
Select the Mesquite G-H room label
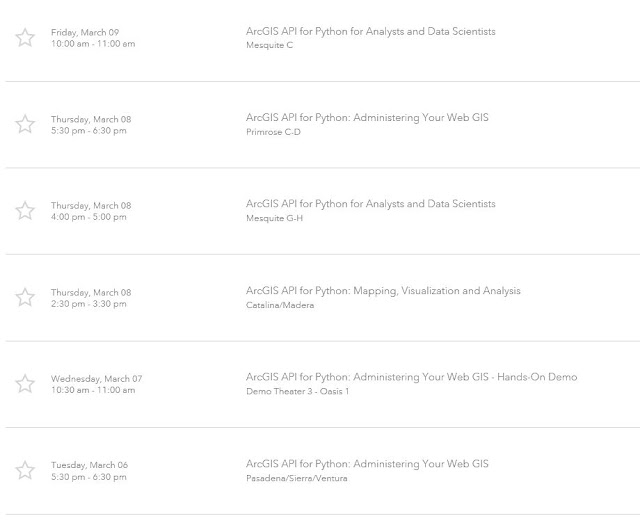(x=274, y=218)
